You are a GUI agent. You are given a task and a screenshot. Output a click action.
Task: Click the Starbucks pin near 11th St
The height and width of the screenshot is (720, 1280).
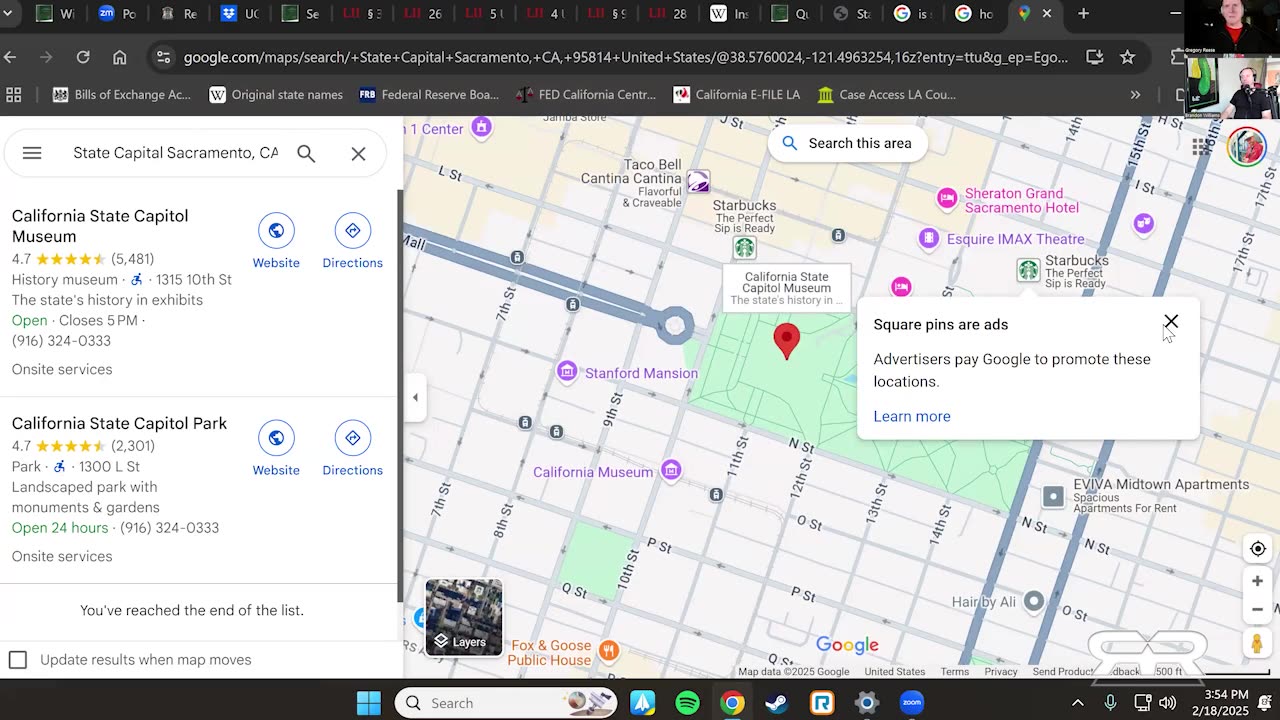744,248
